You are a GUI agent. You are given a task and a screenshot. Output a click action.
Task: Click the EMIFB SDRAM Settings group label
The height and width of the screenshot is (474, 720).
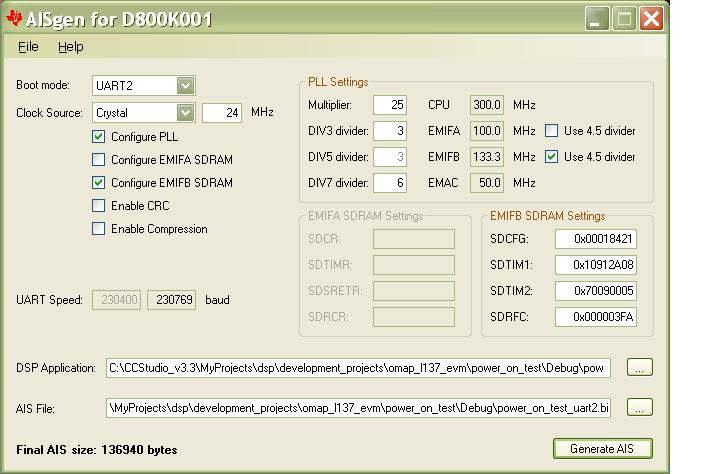coord(547,216)
